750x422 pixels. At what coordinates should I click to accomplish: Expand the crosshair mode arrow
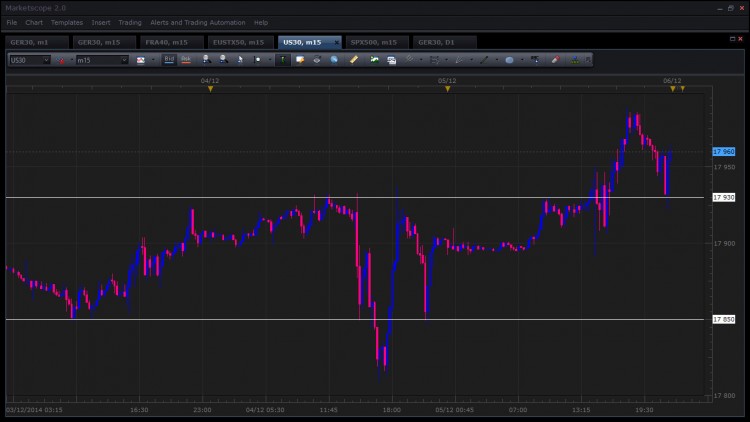[269, 60]
